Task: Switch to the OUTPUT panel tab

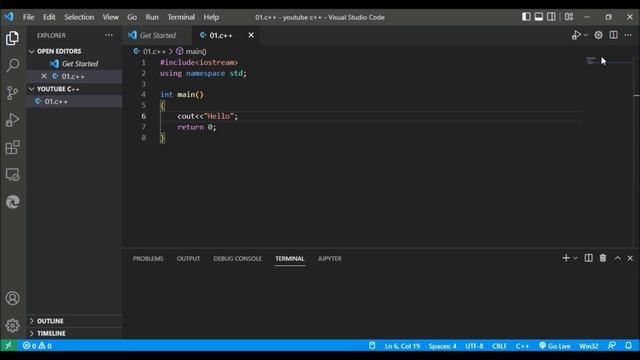Action: coord(188,259)
